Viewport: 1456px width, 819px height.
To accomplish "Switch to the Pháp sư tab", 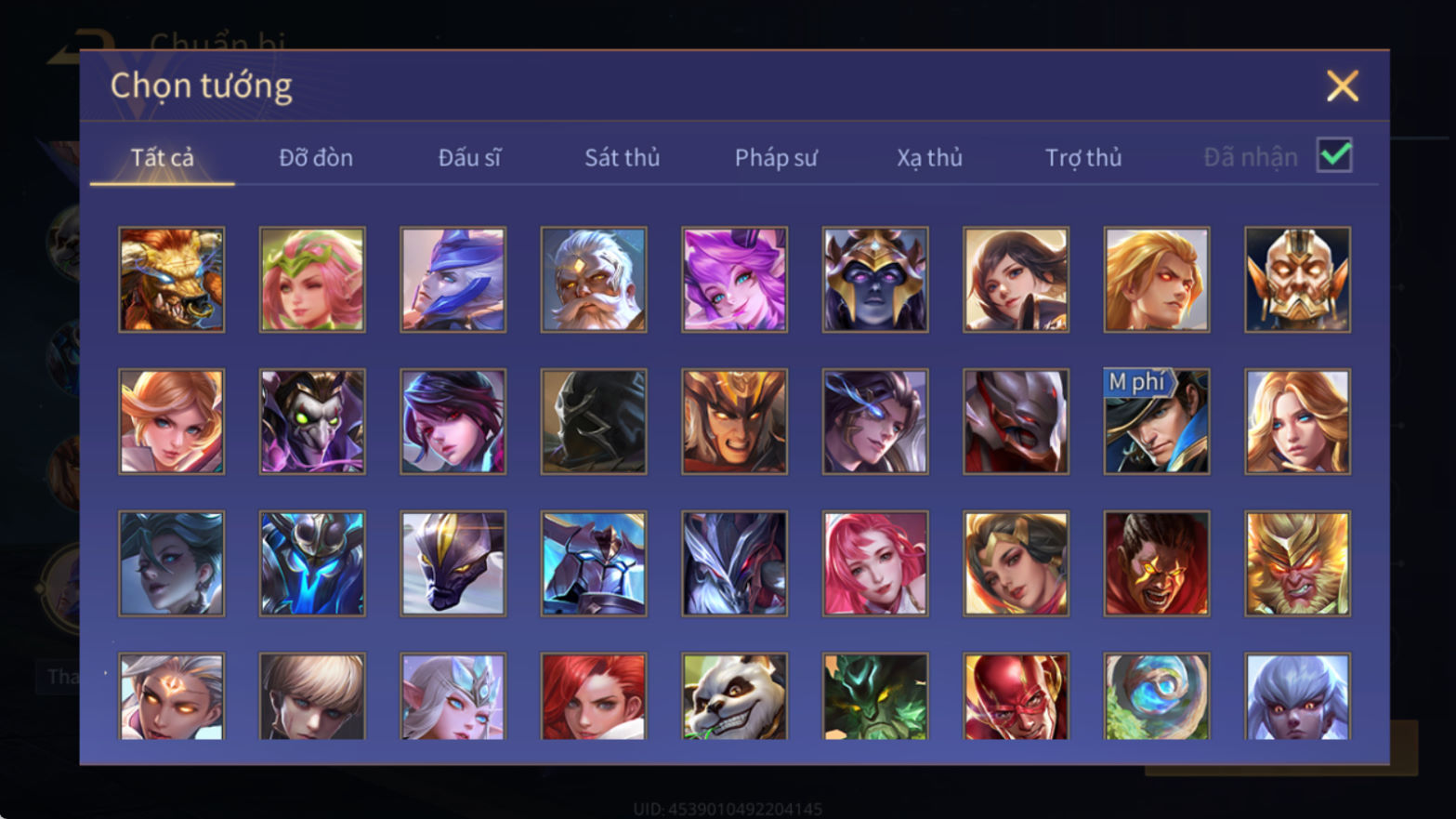I will 776,158.
